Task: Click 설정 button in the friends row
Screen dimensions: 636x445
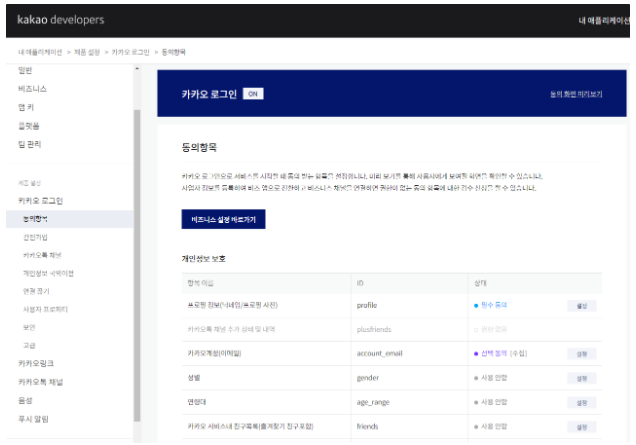Action: tap(582, 427)
